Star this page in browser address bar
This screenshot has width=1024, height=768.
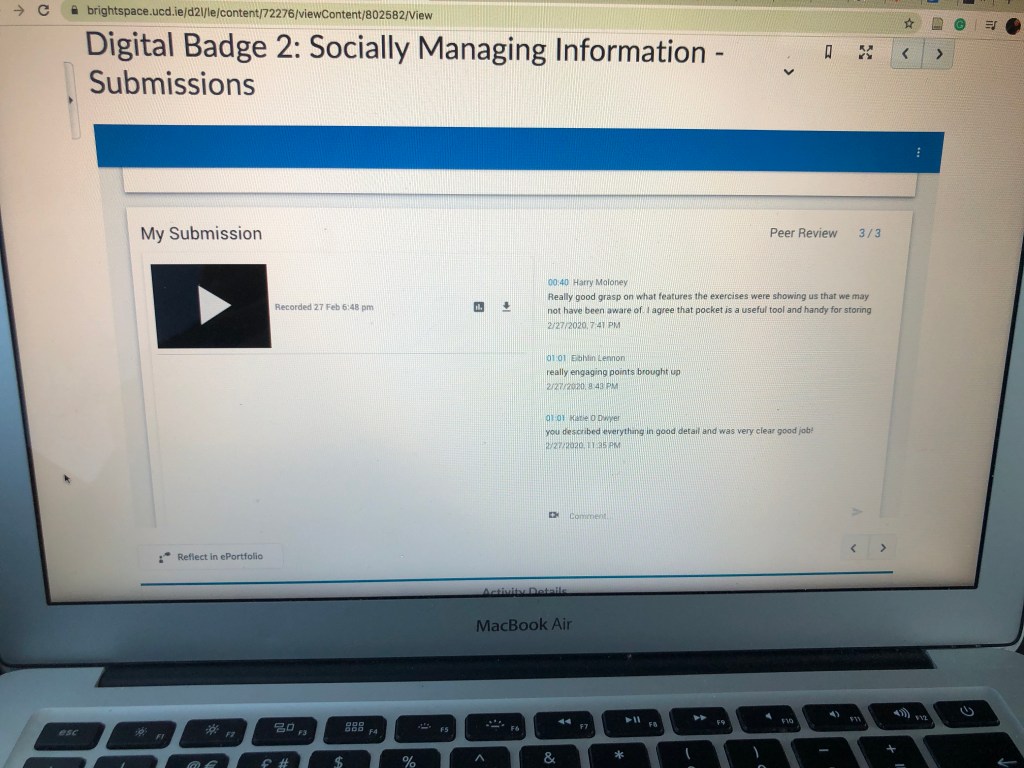pos(909,23)
